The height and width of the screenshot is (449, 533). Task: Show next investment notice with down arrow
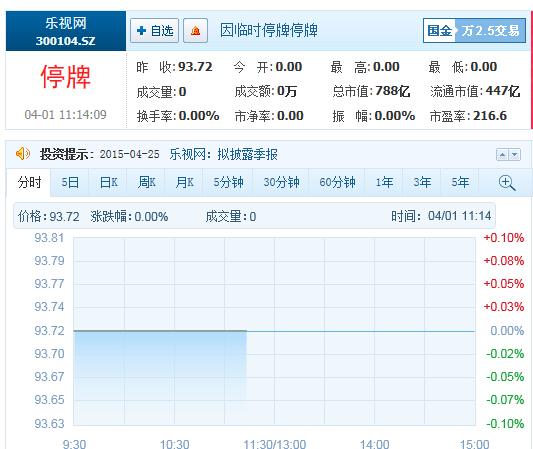point(515,155)
